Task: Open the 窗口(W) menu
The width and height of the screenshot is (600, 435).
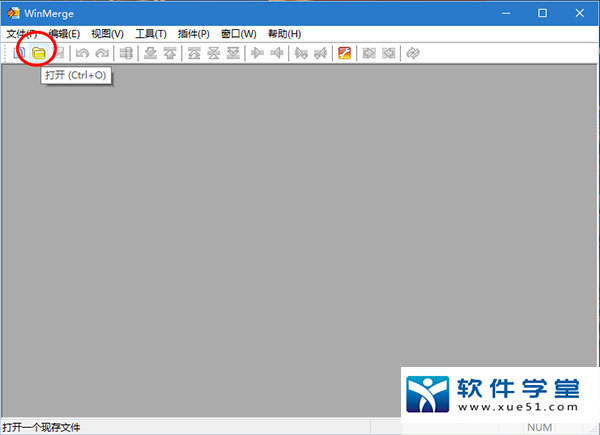Action: [x=239, y=34]
